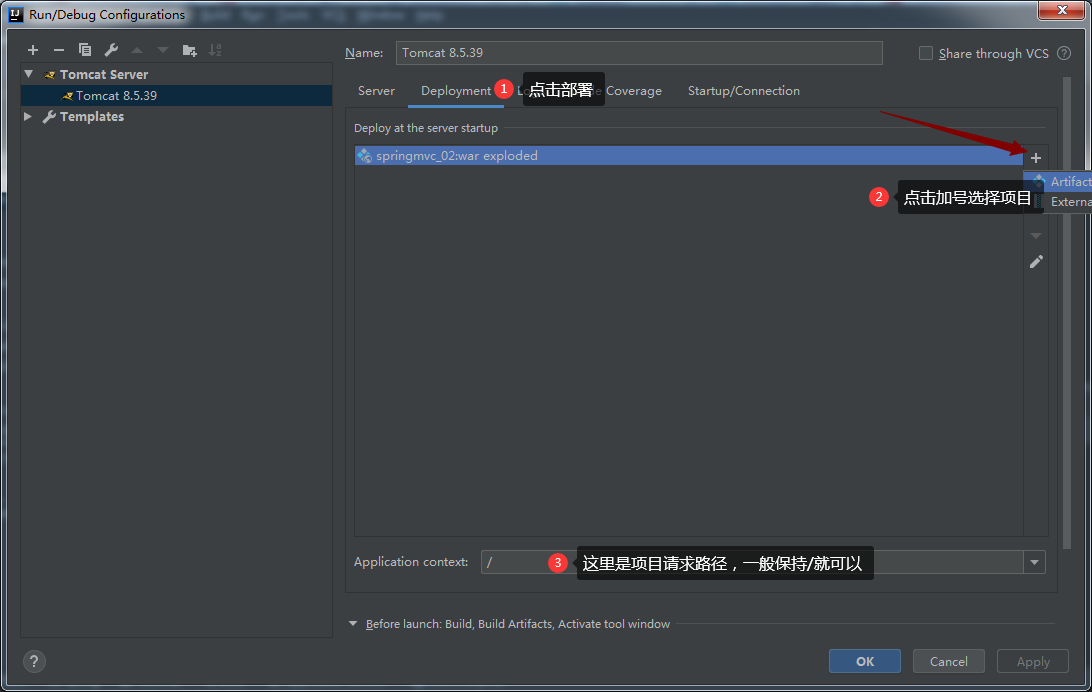This screenshot has width=1092, height=692.
Task: Move configuration down in toolbar
Action: pos(163,50)
